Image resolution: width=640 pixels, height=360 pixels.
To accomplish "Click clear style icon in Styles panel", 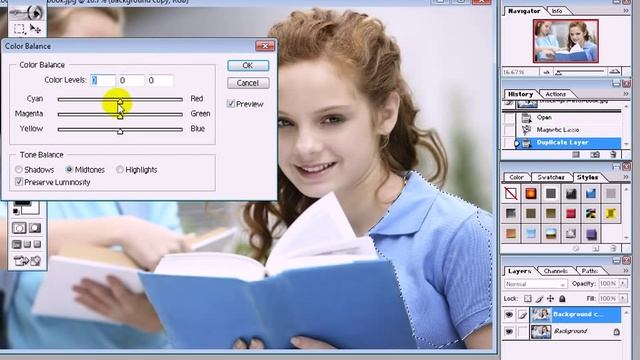I will tap(576, 248).
